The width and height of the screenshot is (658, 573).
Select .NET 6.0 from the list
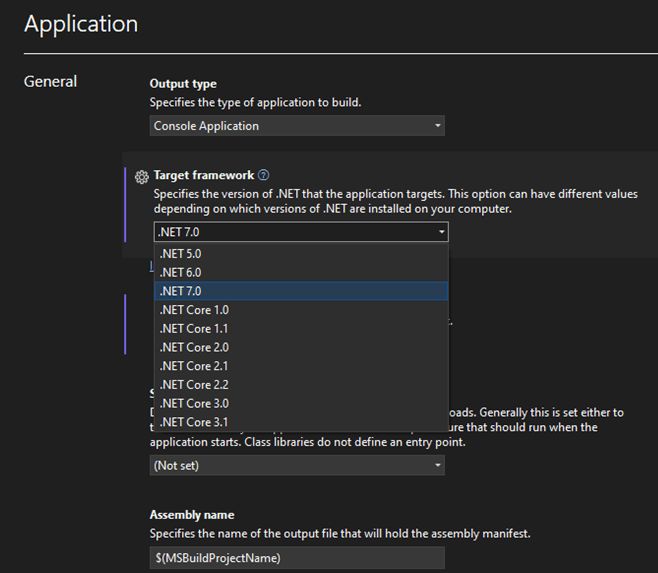[x=301, y=272]
